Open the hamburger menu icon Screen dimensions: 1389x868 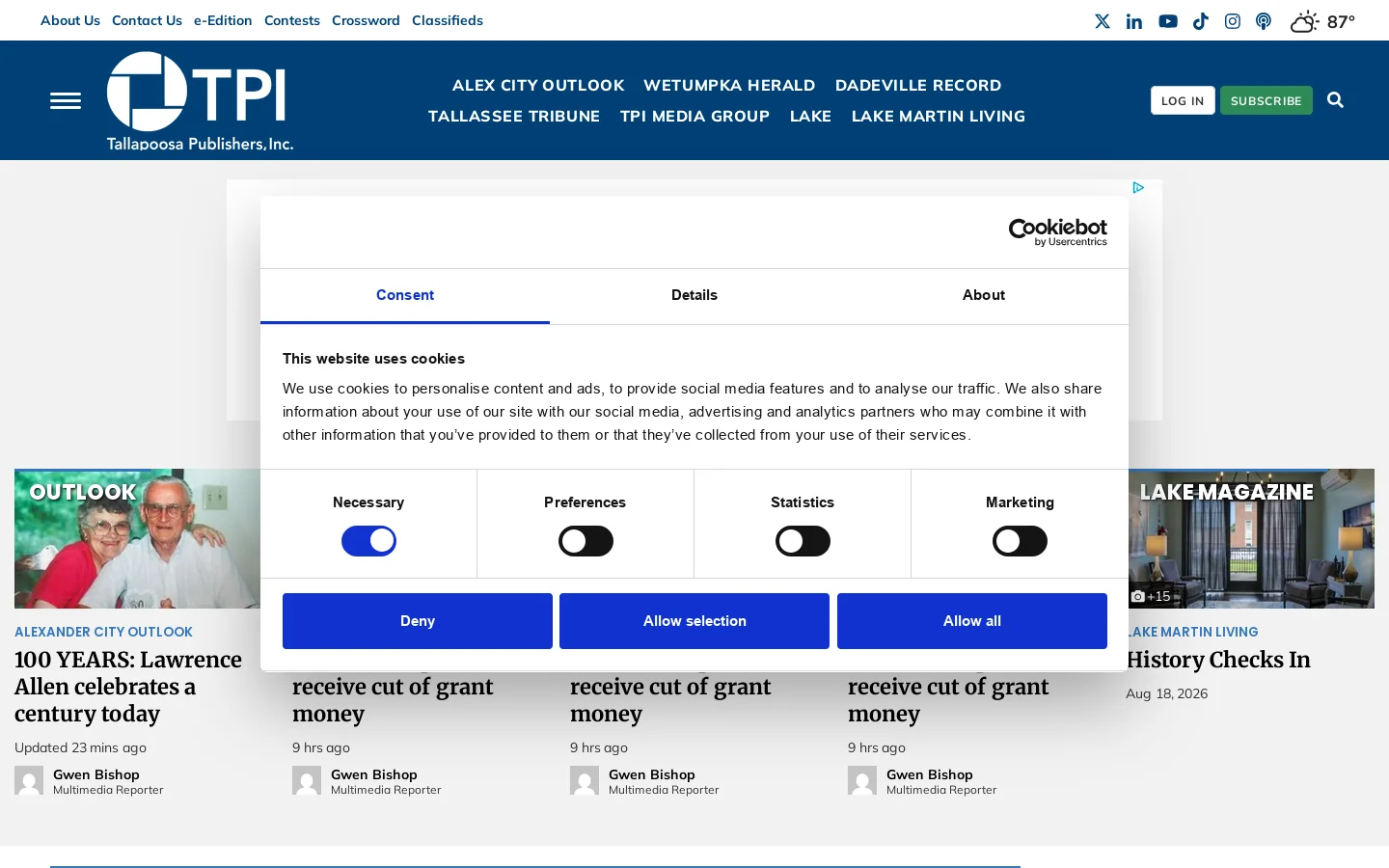pyautogui.click(x=66, y=100)
